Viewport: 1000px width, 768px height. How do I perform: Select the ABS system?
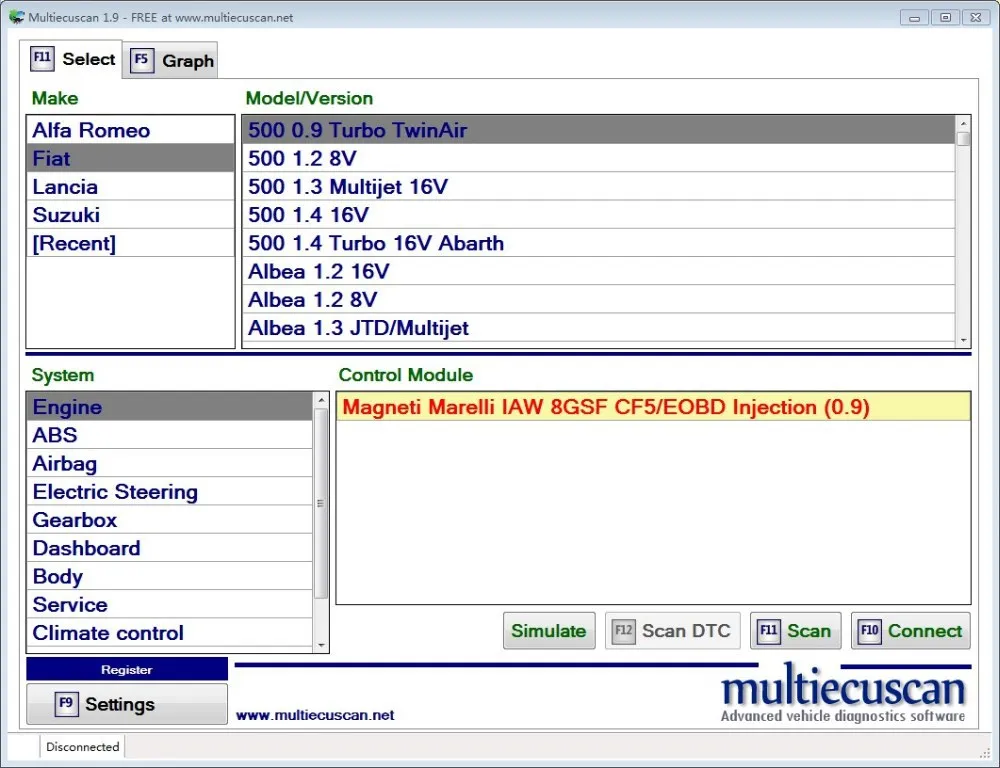tap(169, 434)
